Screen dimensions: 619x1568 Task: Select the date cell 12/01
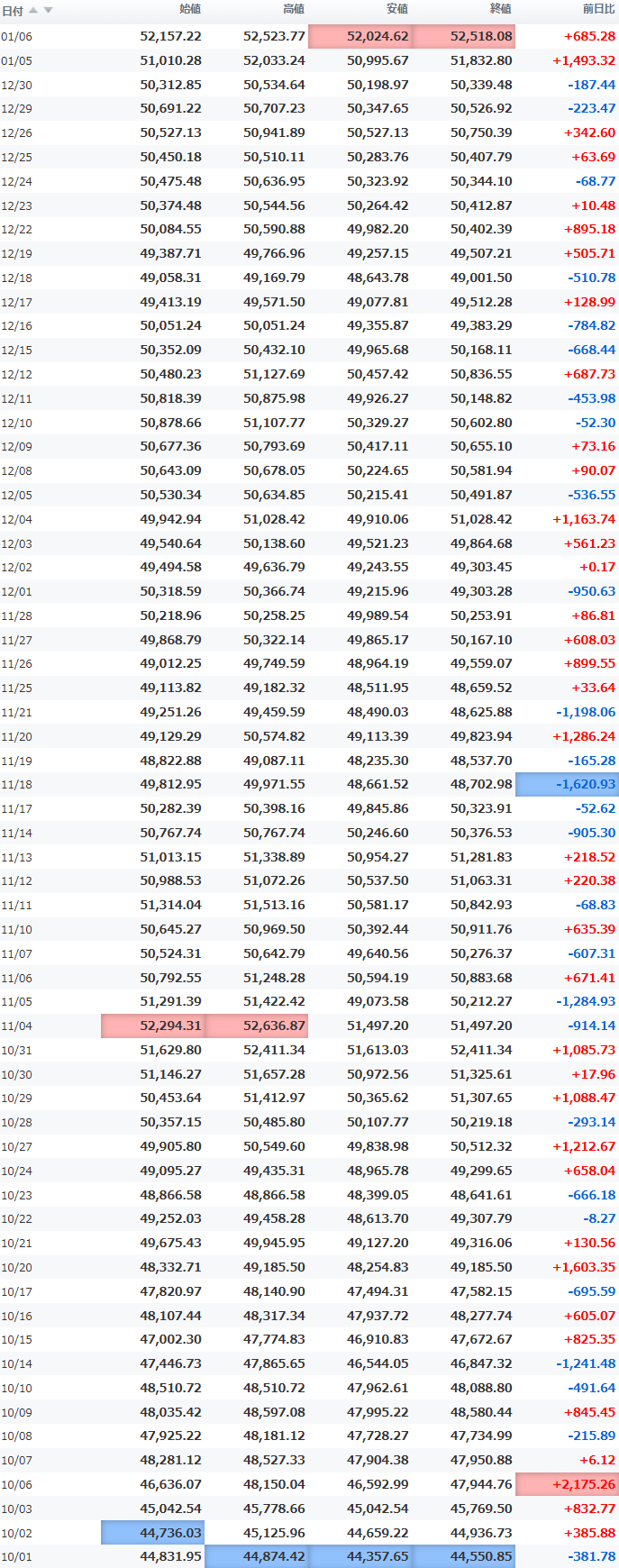(16, 592)
